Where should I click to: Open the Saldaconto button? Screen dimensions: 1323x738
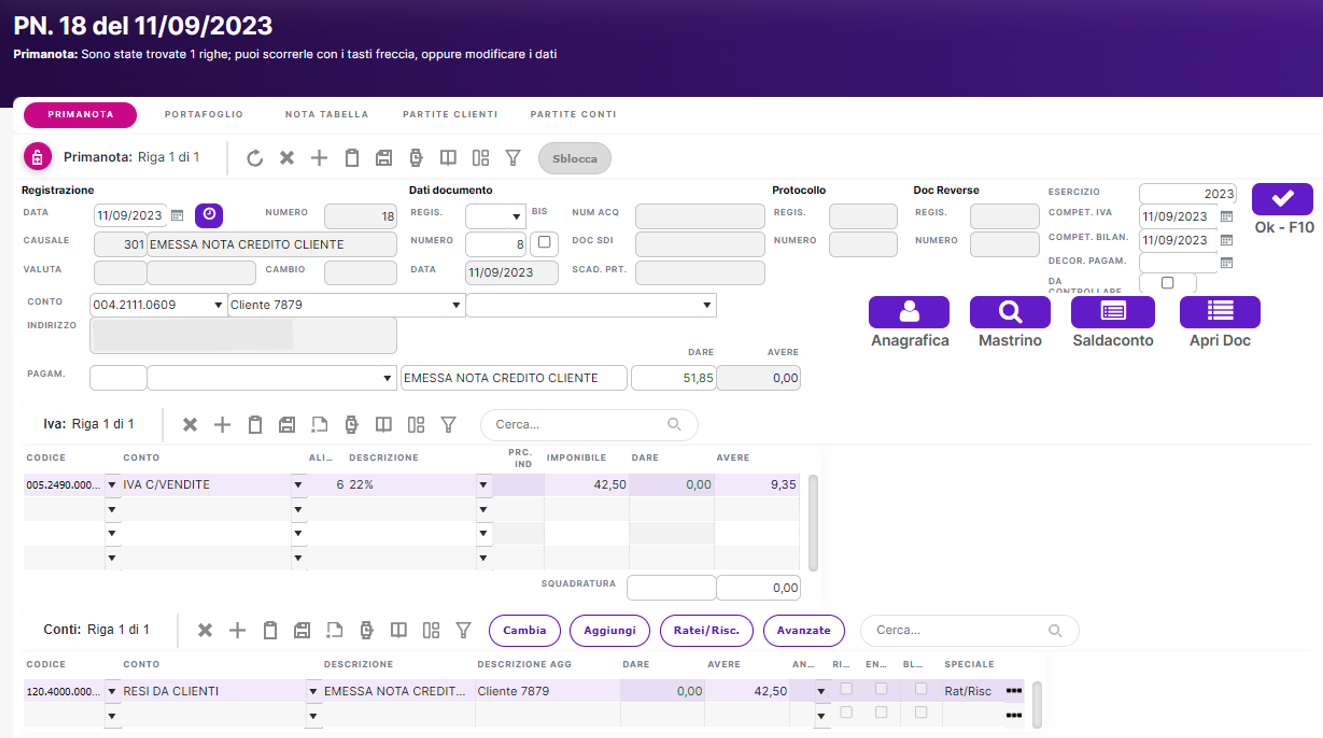1113,312
